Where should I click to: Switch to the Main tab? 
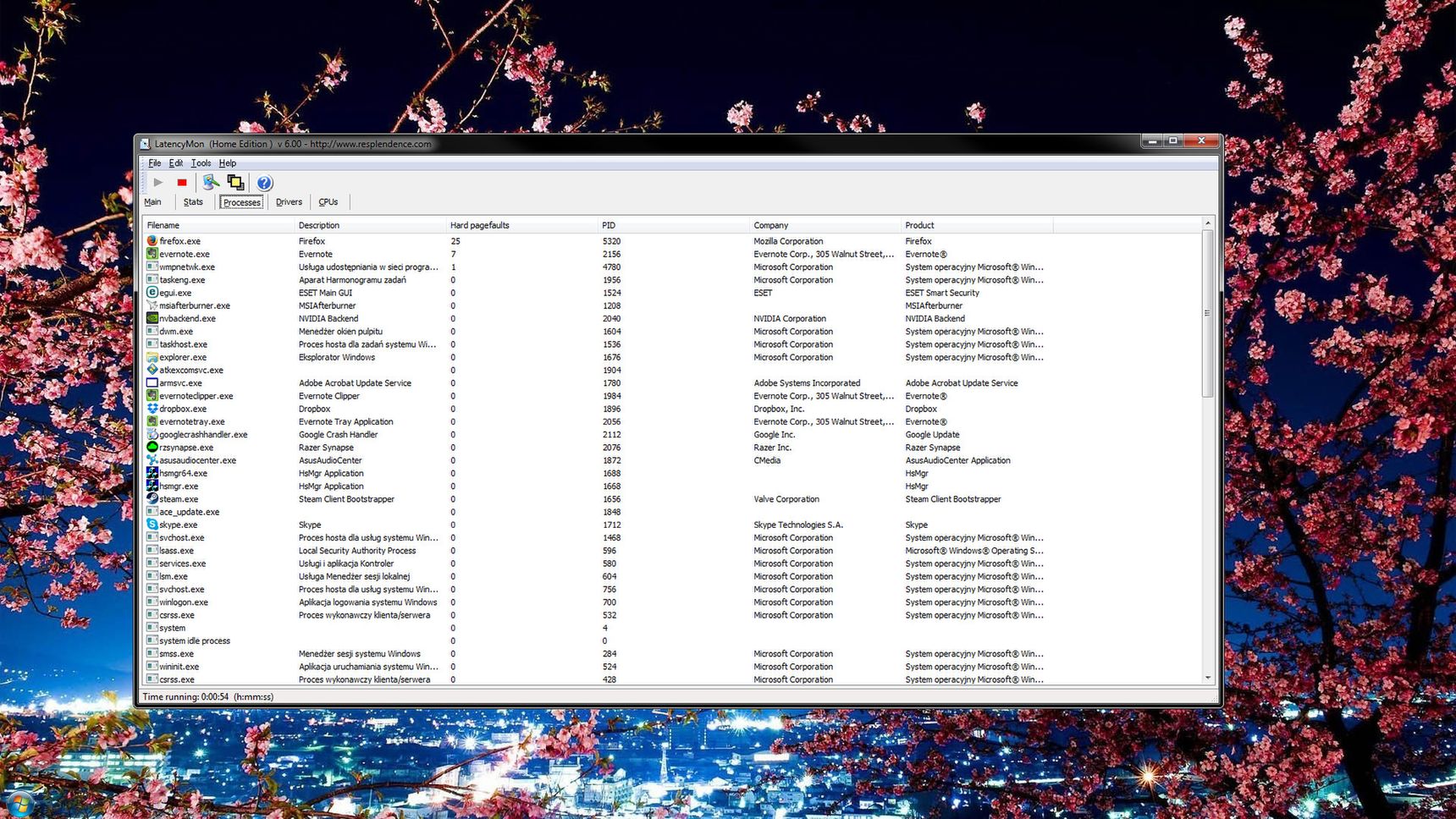click(x=152, y=202)
